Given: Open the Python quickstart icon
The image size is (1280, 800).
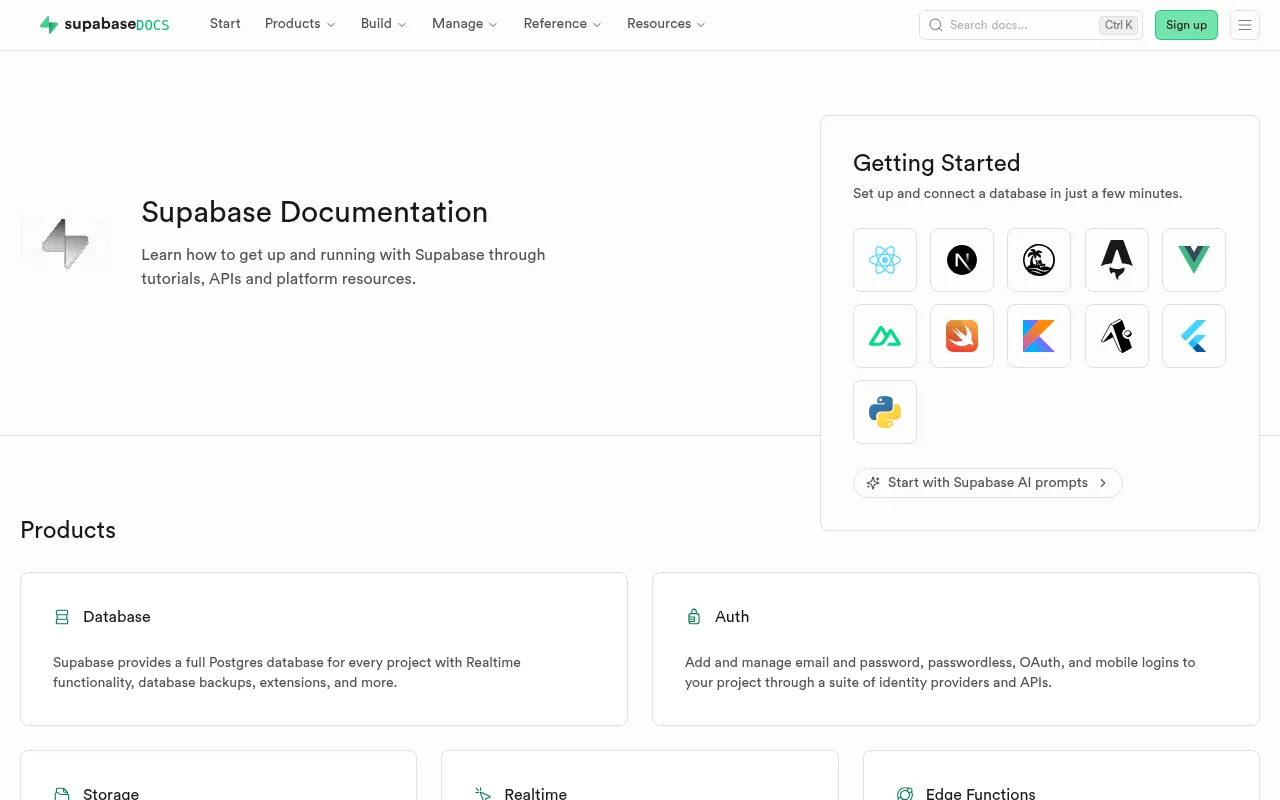Looking at the screenshot, I should point(885,412).
